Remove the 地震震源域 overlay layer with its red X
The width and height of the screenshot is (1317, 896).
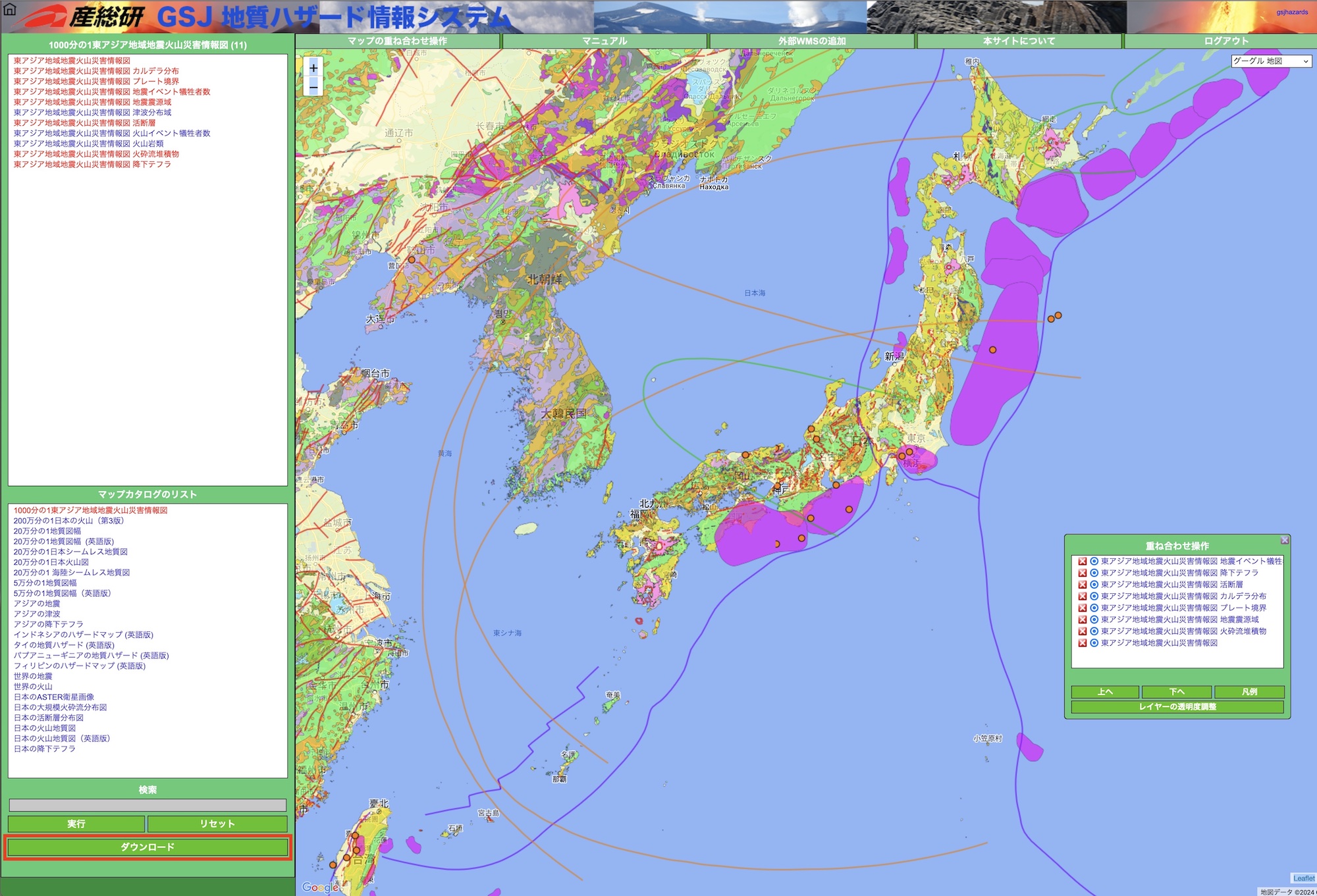pos(1082,619)
